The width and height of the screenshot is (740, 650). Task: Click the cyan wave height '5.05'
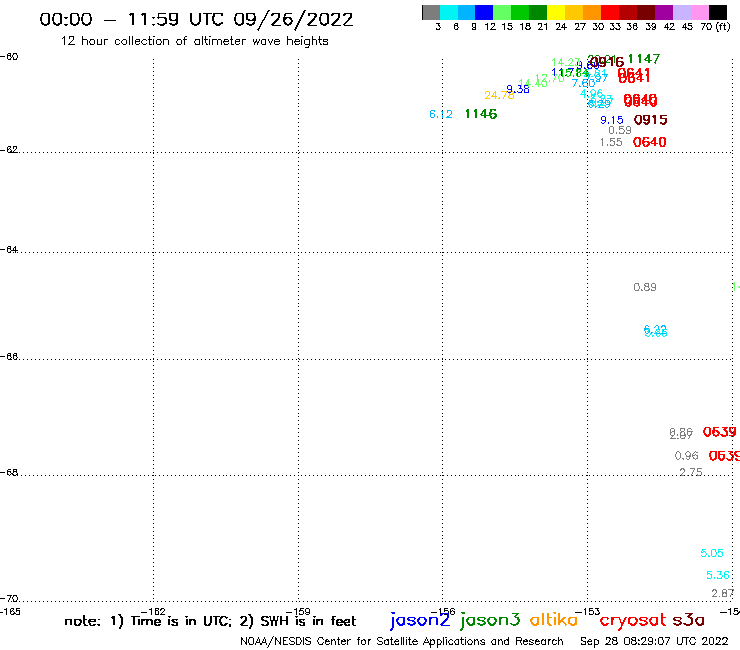pyautogui.click(x=712, y=553)
